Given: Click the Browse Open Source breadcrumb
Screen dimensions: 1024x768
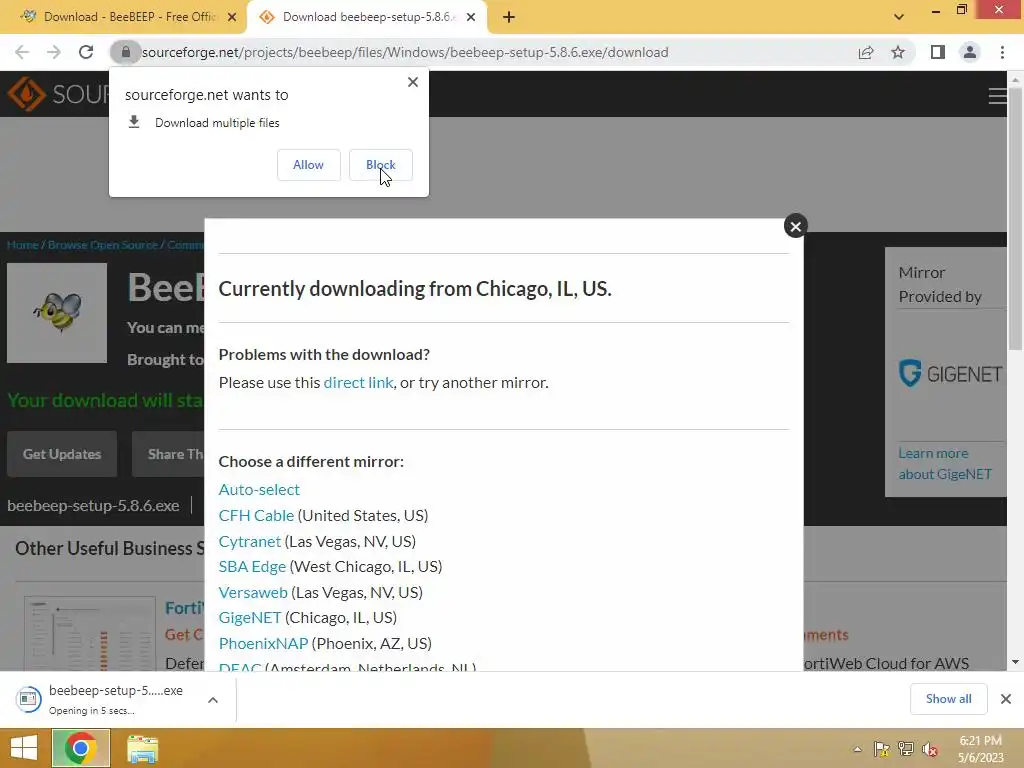Looking at the screenshot, I should (103, 245).
